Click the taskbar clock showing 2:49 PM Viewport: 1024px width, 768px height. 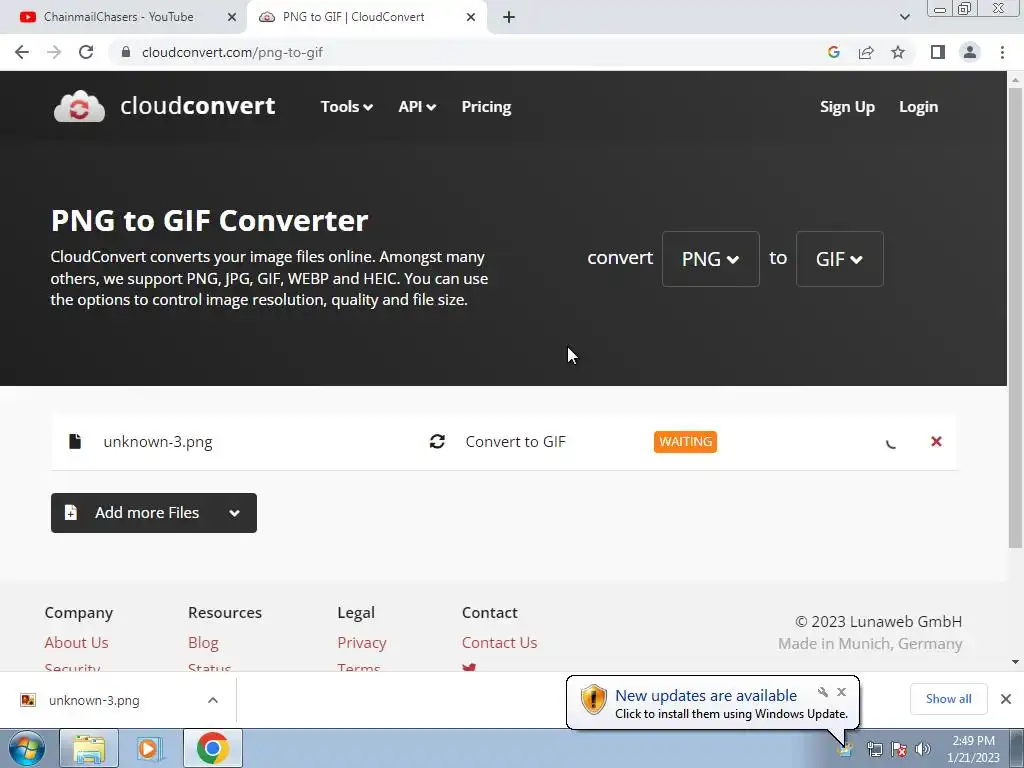(973, 749)
